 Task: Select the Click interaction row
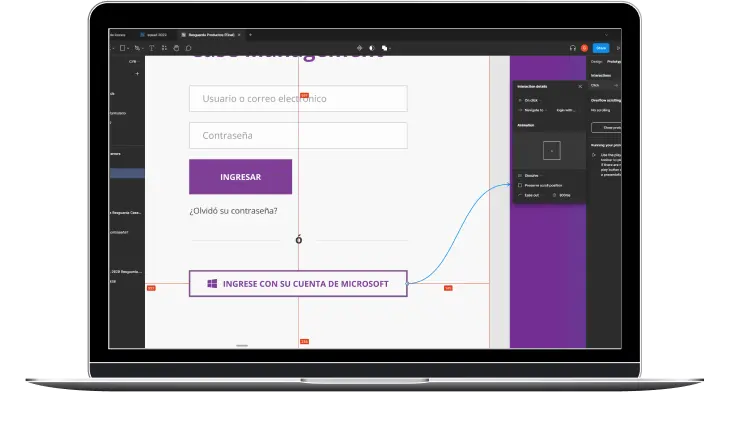click(x=604, y=86)
